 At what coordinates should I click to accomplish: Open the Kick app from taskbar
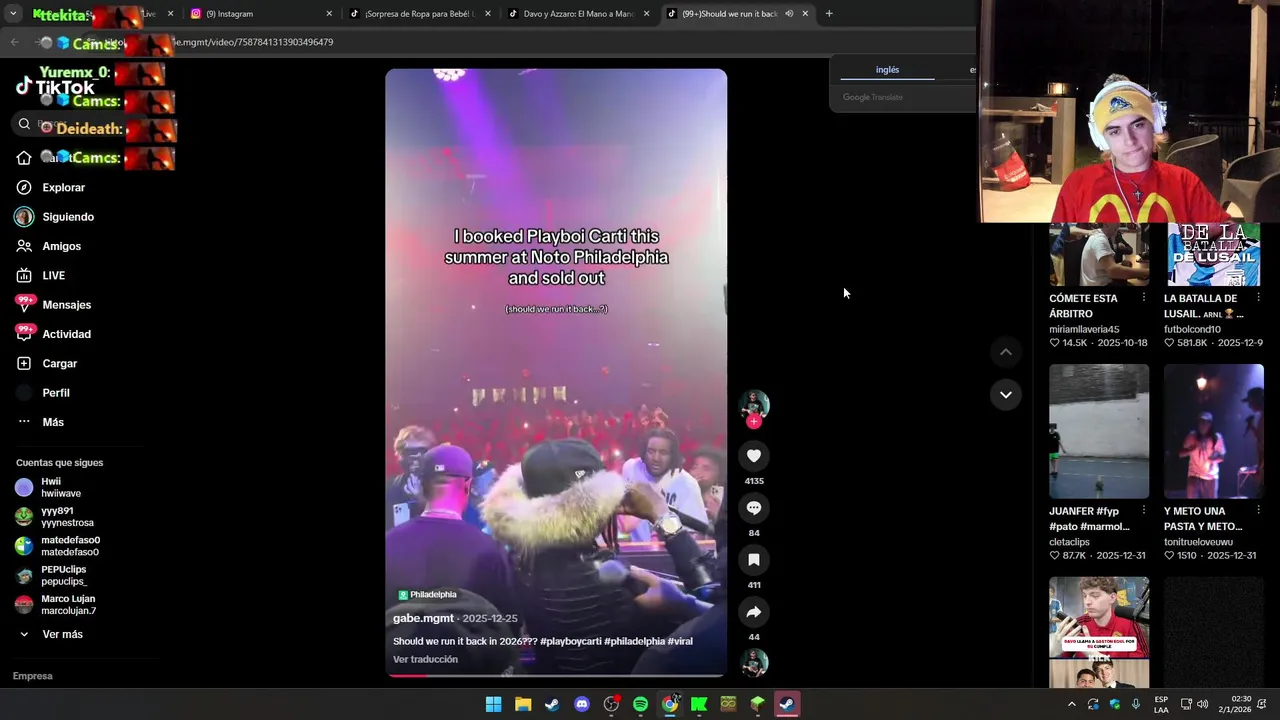[x=699, y=704]
